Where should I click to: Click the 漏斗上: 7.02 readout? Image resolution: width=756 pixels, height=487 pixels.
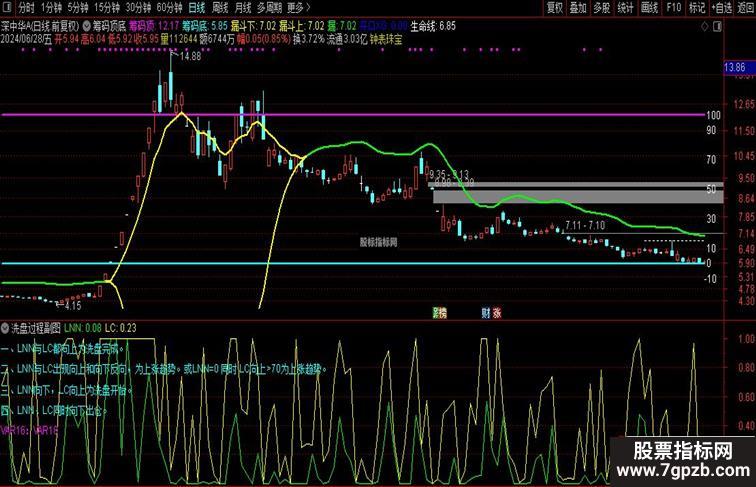[302, 26]
